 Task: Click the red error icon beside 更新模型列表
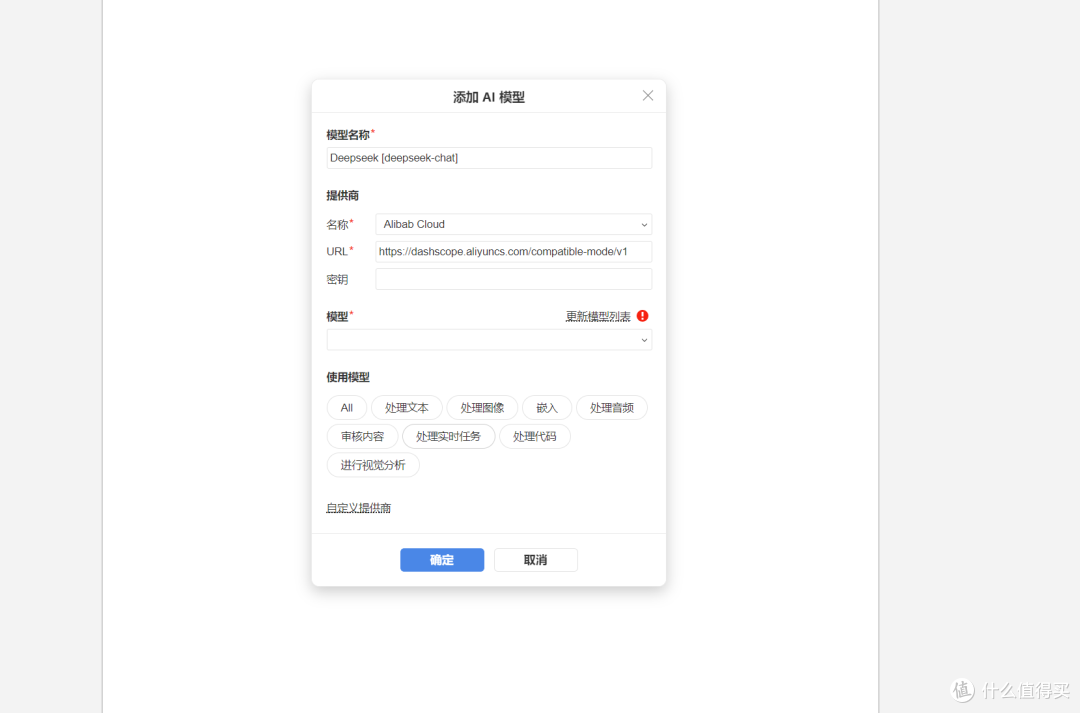643,316
